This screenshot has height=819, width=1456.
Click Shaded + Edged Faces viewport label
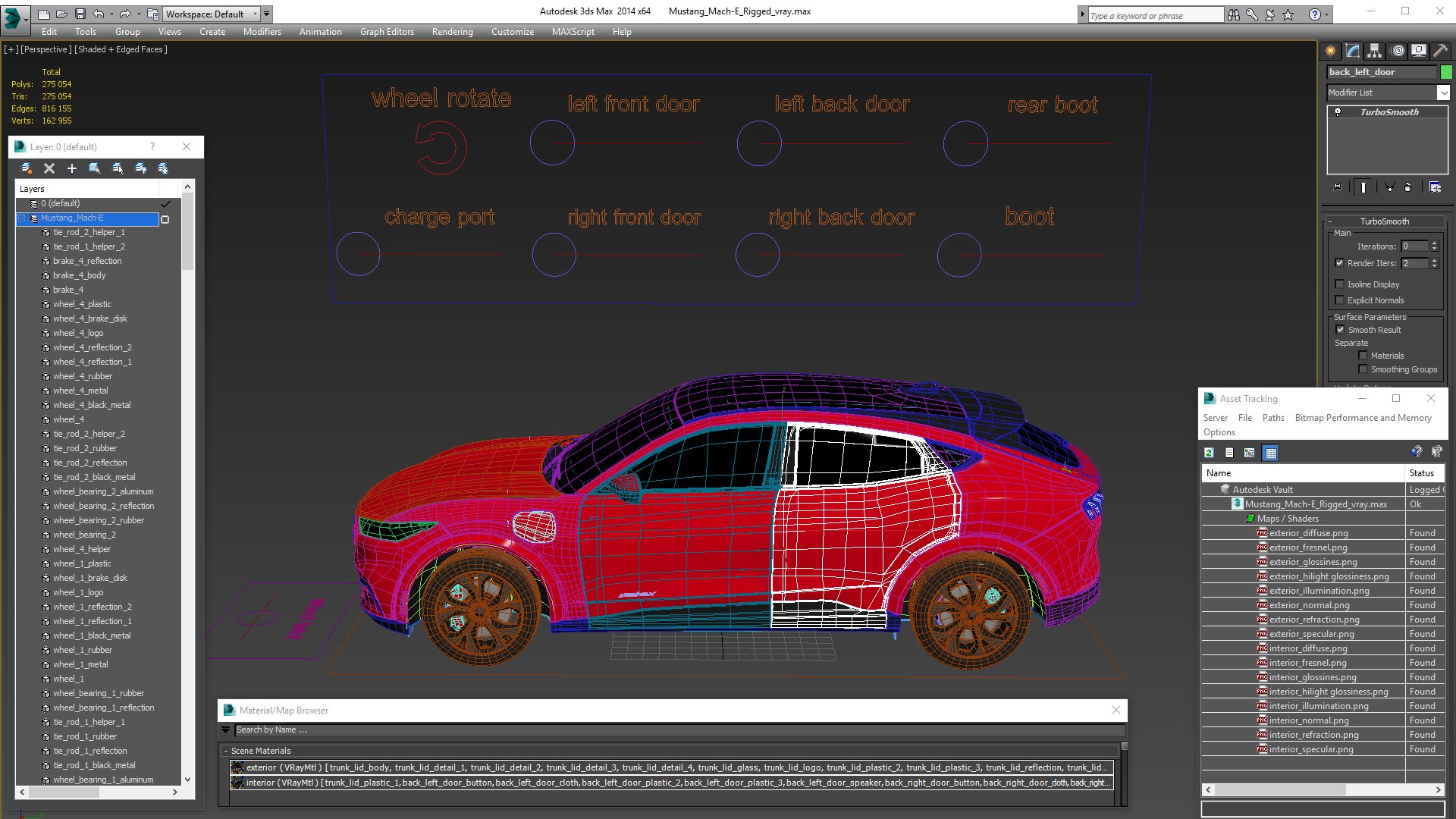[121, 49]
